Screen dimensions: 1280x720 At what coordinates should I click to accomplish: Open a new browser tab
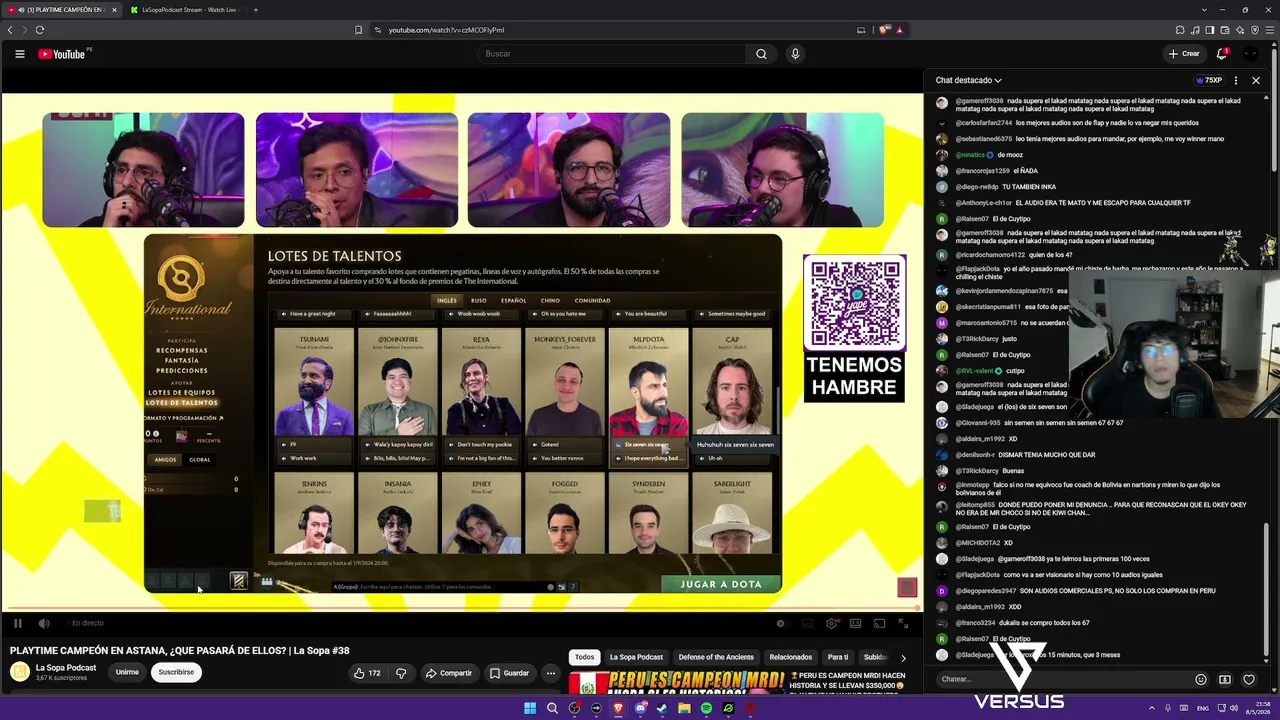pyautogui.click(x=255, y=10)
